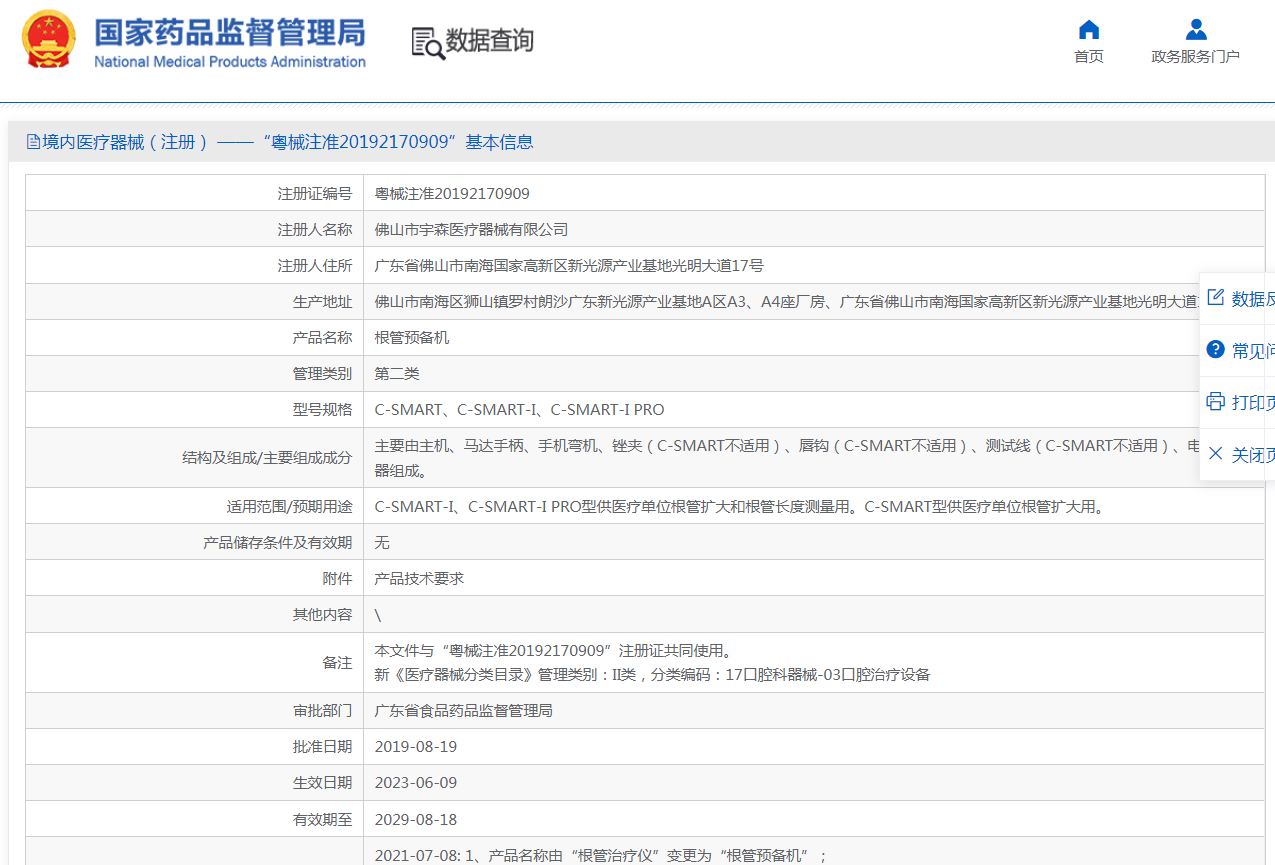Click the 有效期至 label
This screenshot has width=1275, height=865.
[x=322, y=819]
